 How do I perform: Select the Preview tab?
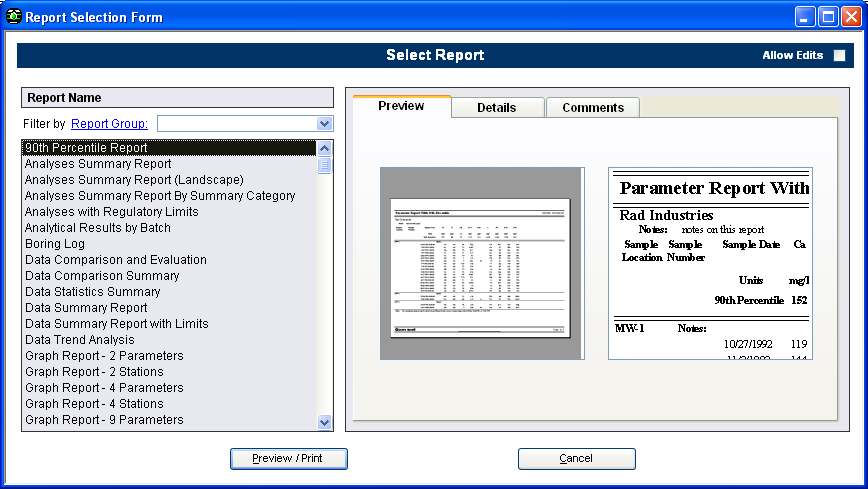(x=401, y=106)
